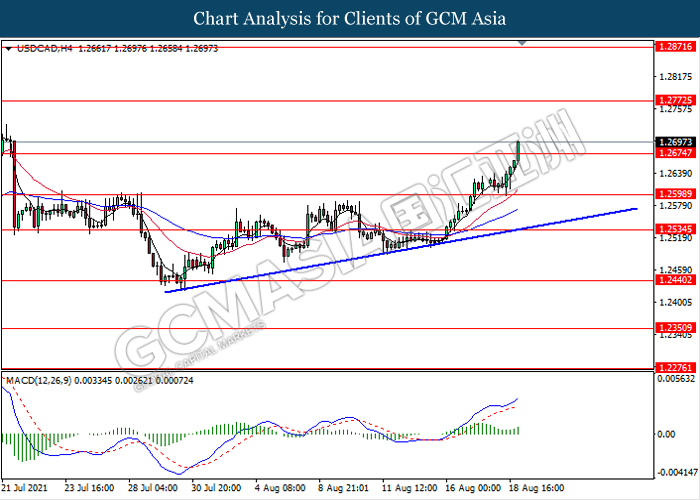Screen dimensions: 700x500
Task: Click the 1.24402 support price label
Action: point(668,281)
